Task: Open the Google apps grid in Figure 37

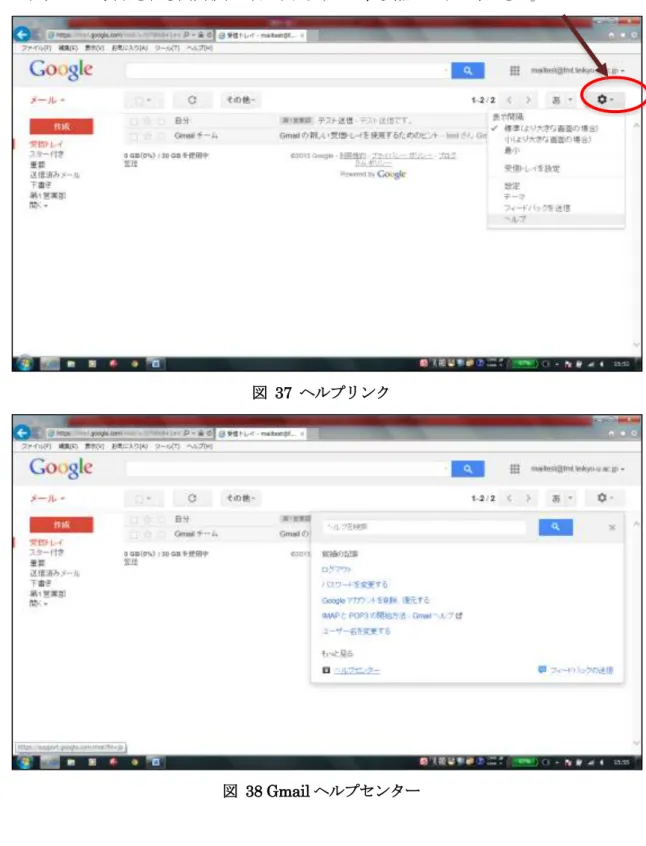Action: [x=514, y=71]
